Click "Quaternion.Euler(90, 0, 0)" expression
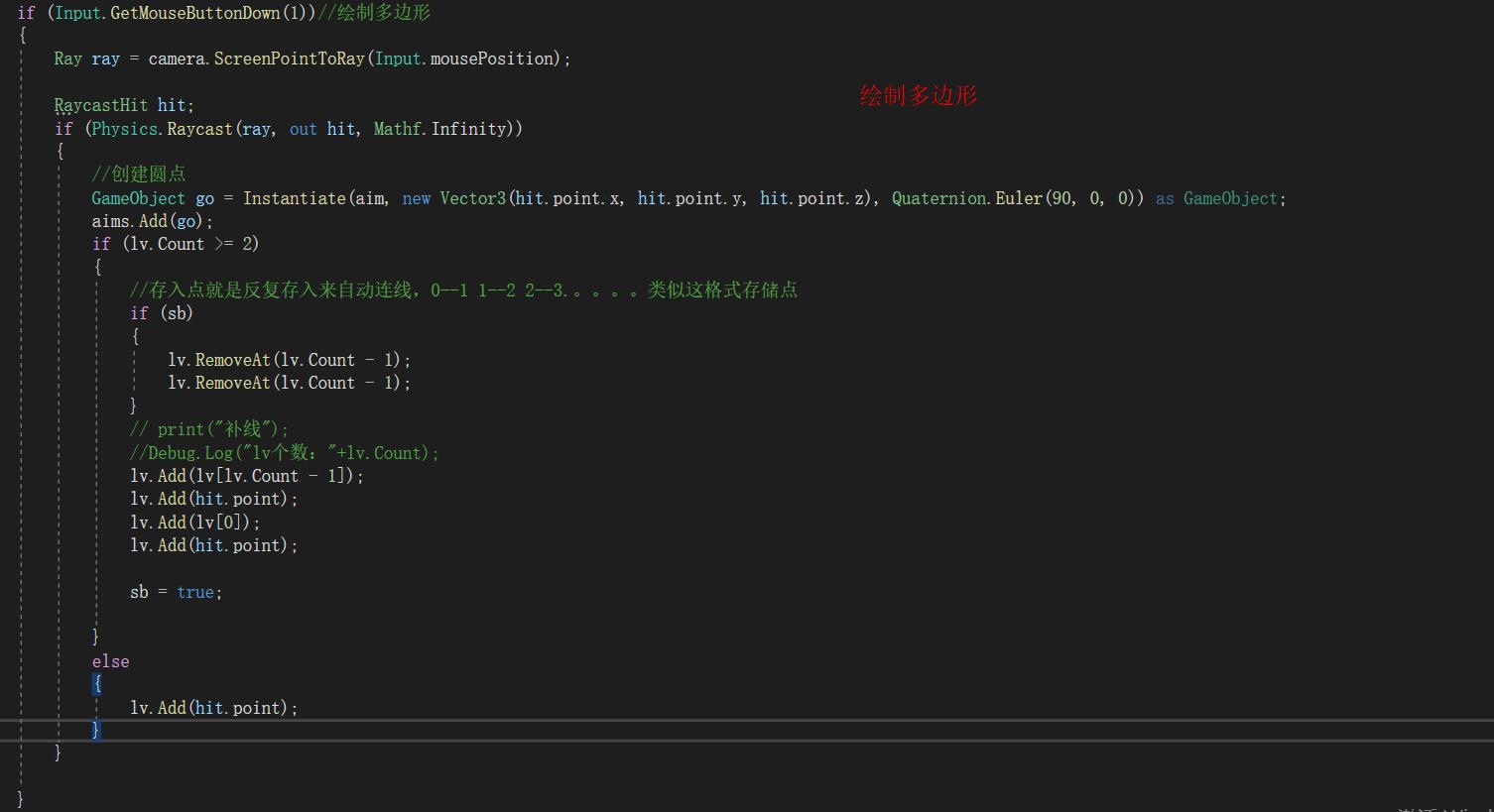The image size is (1494, 812). [x=1018, y=198]
